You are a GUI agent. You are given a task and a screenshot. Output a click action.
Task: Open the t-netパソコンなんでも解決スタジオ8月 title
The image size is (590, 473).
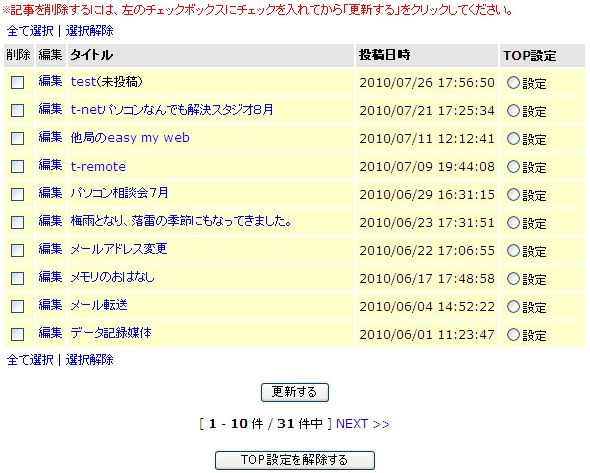(x=172, y=110)
